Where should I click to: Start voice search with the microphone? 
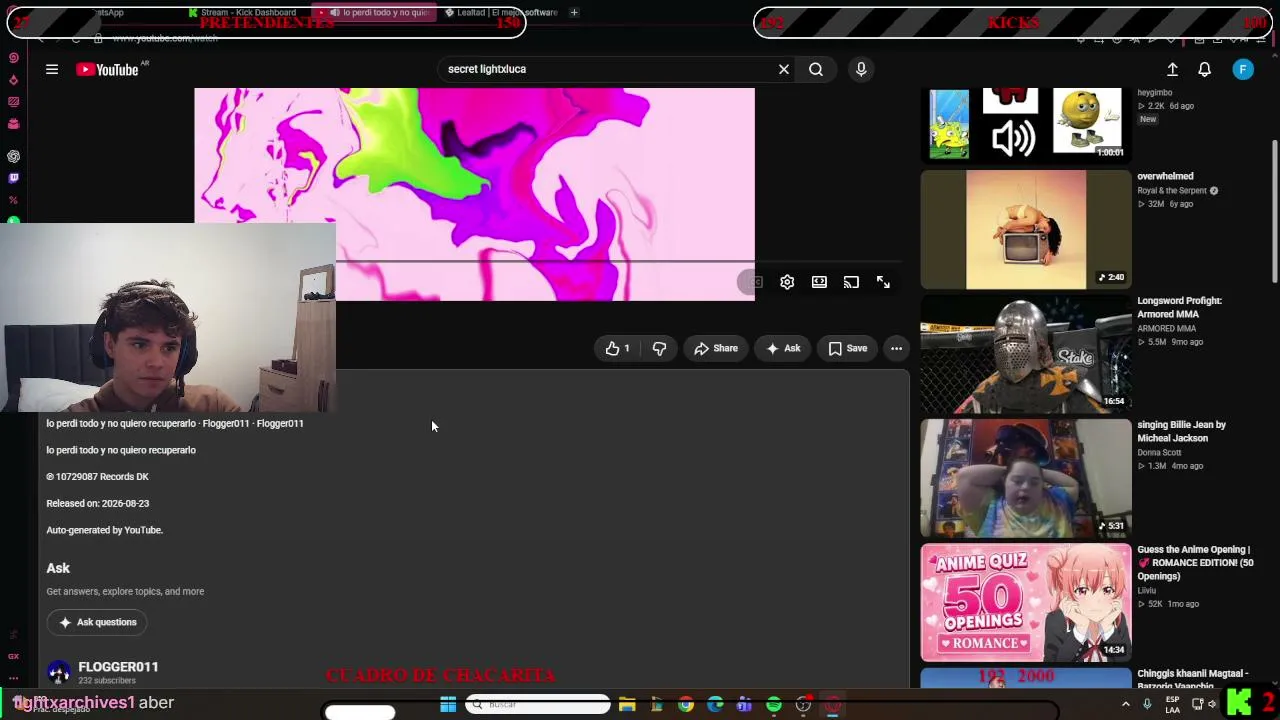(861, 69)
